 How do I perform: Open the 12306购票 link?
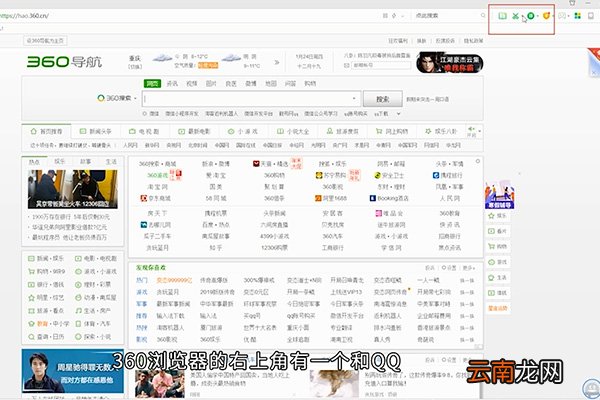pyautogui.click(x=274, y=248)
